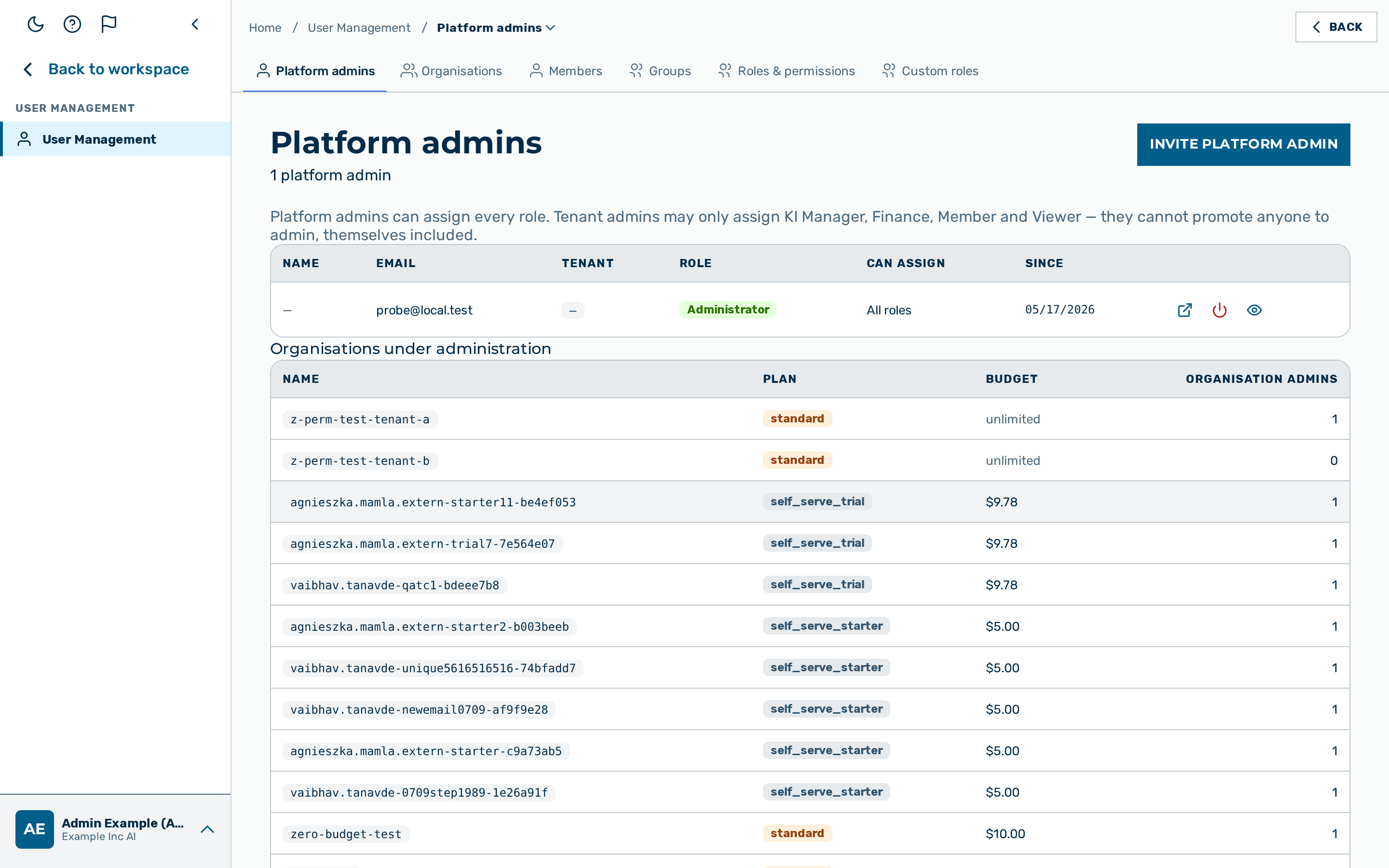Click the Administrator role badge
The width and height of the screenshot is (1389, 868).
[728, 310]
